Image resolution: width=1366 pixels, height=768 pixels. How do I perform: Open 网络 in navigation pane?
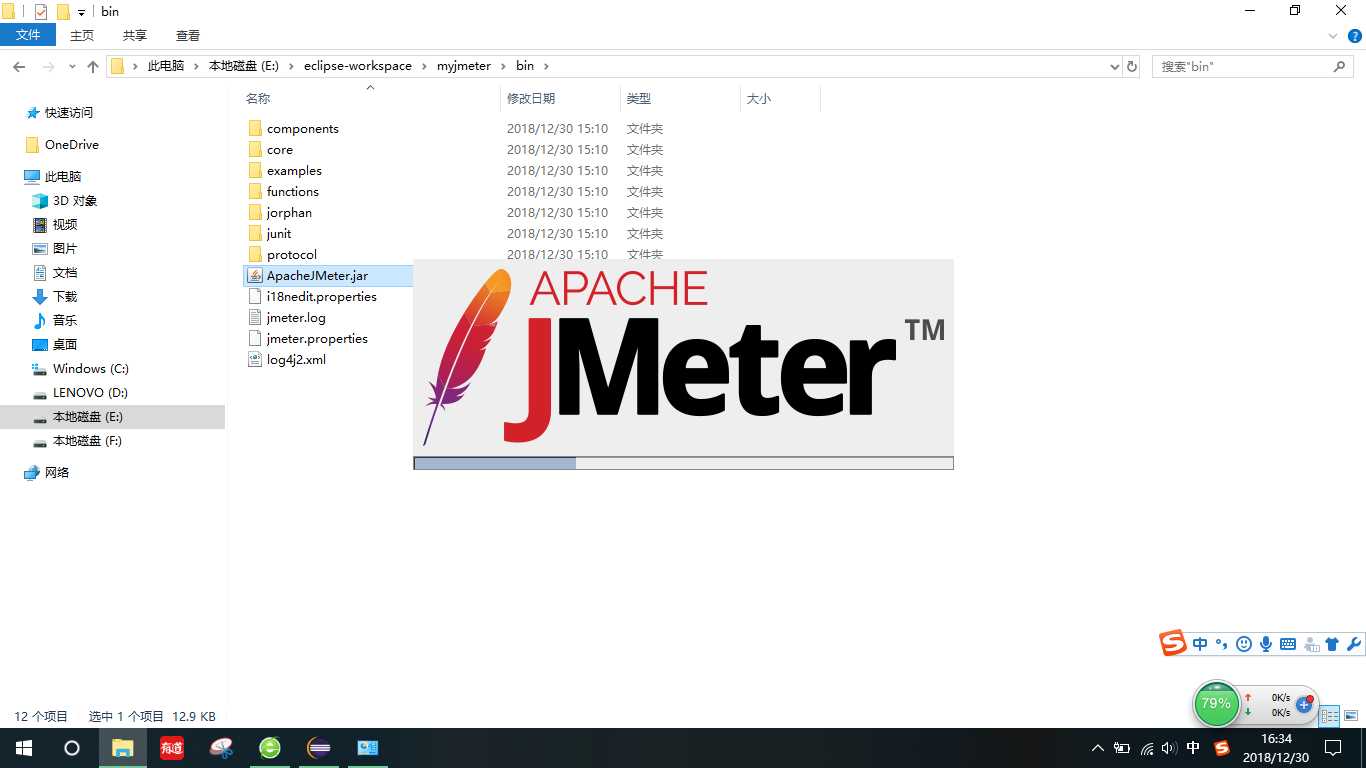click(57, 473)
